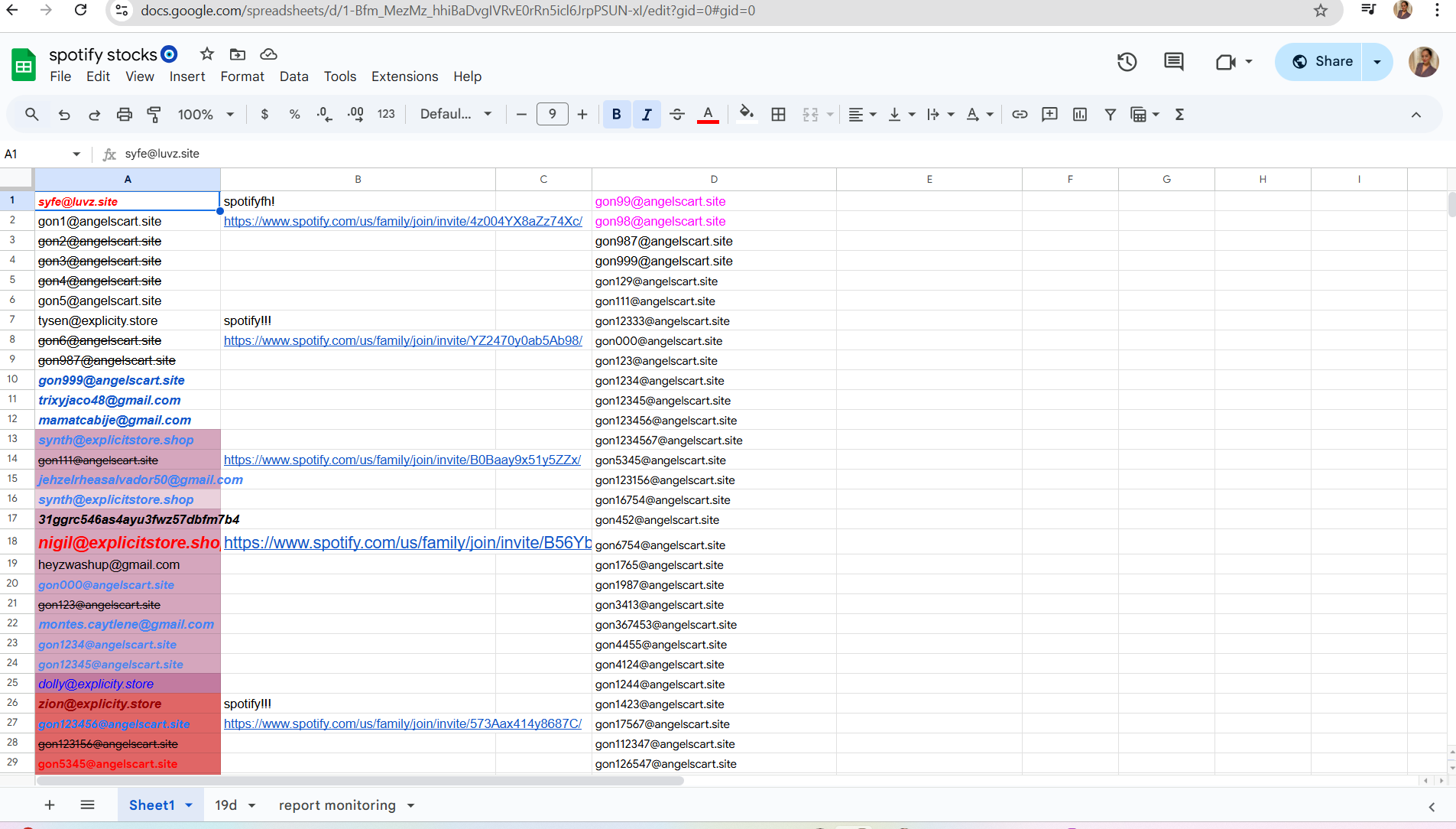The image size is (1456, 829).
Task: Star the spotify stocks document
Action: click(x=207, y=54)
